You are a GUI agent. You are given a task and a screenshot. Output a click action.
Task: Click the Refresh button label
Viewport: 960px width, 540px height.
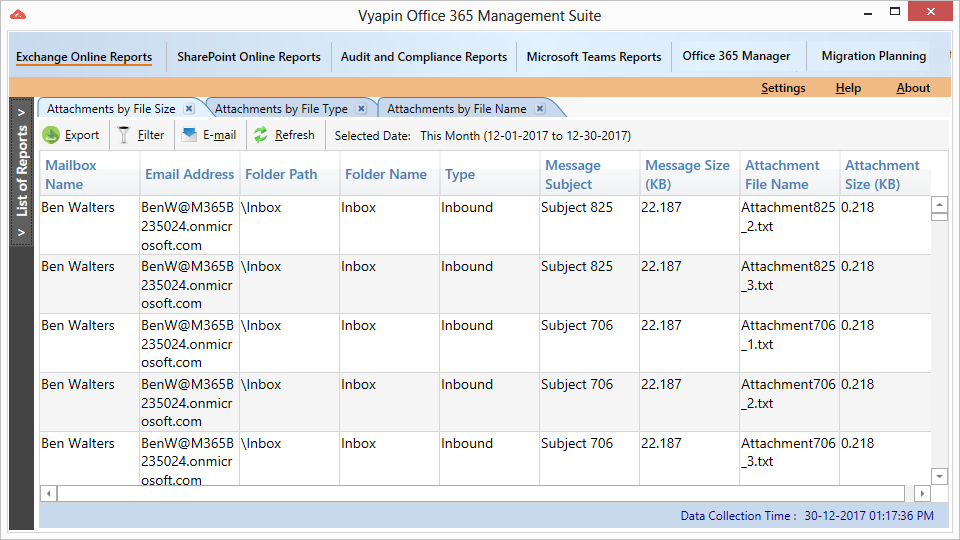pyautogui.click(x=294, y=135)
